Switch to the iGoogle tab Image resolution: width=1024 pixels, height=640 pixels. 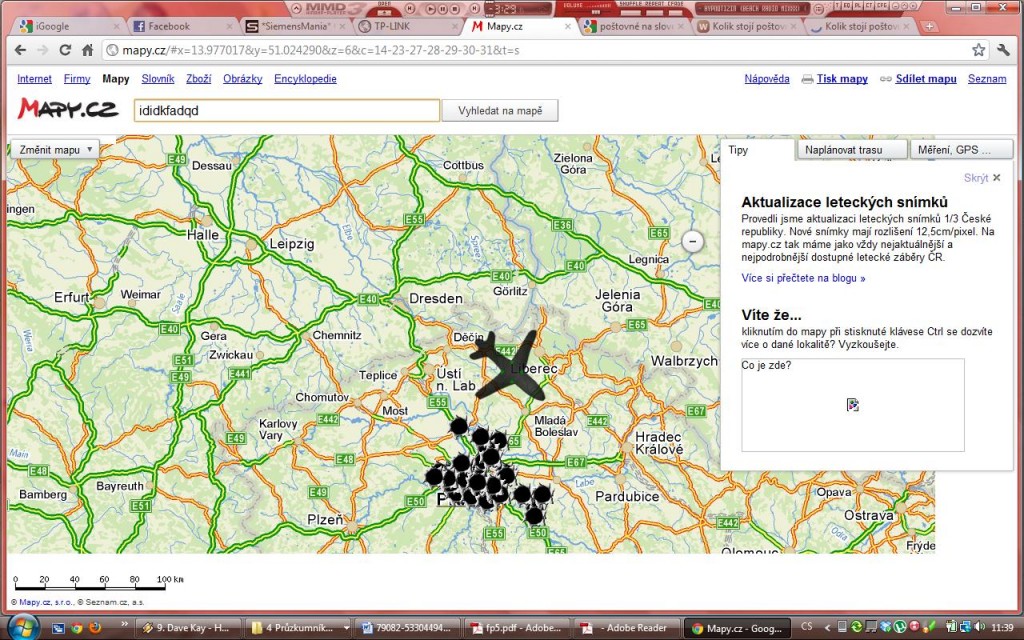68,26
